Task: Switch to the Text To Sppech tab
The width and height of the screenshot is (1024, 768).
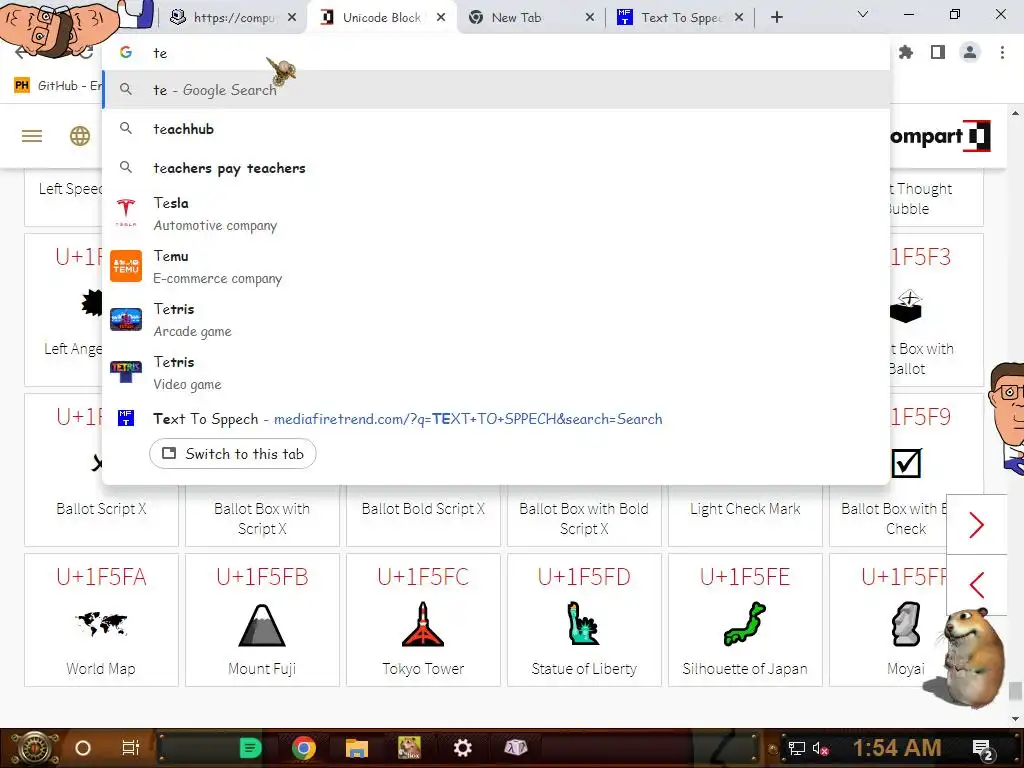Action: tap(682, 18)
